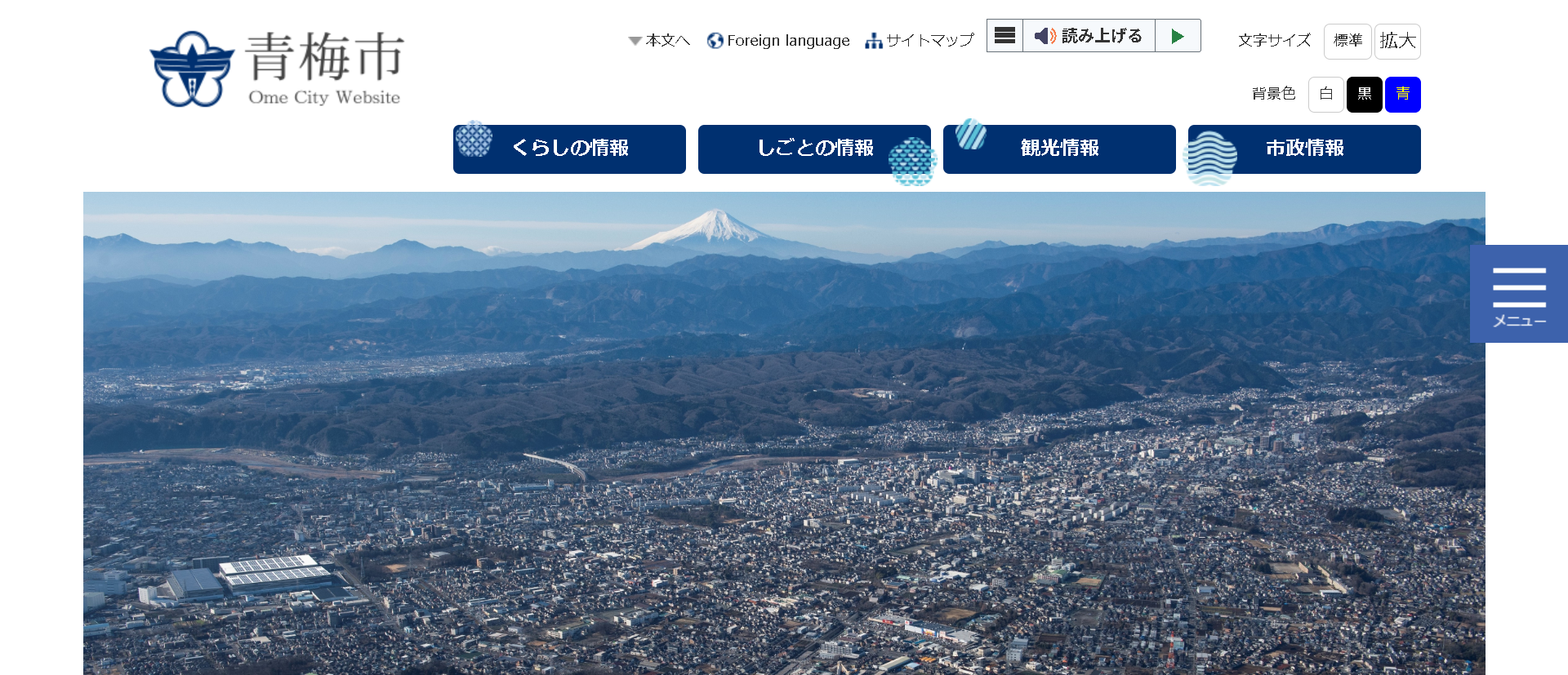Screen dimensions: 1568x675
Task: Open the 市政情報 menu
Action: (1304, 149)
